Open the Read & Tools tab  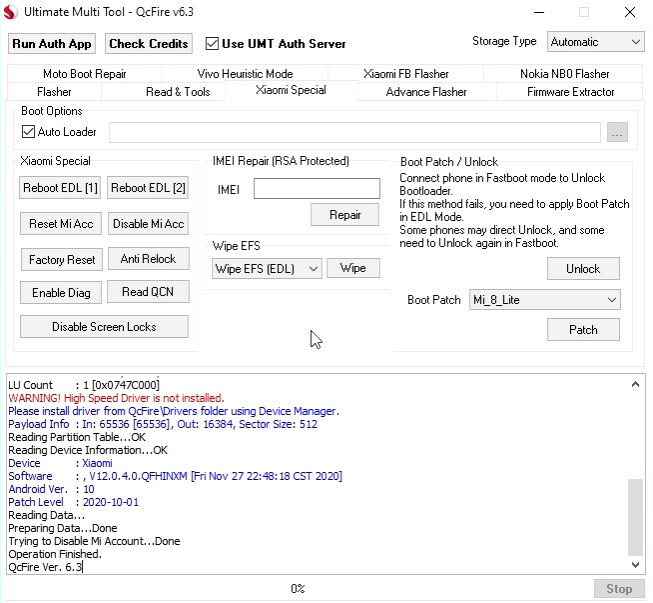click(x=178, y=92)
